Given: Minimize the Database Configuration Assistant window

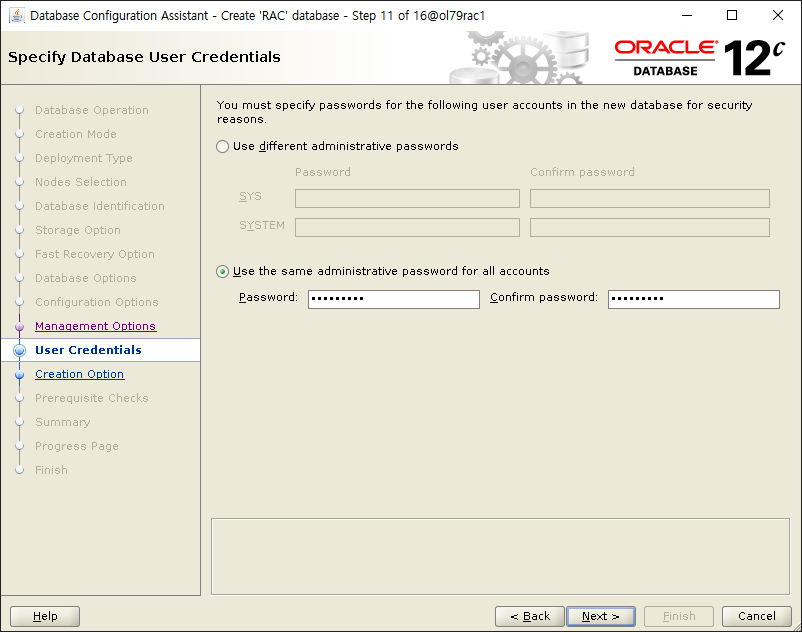Looking at the screenshot, I should [x=687, y=15].
